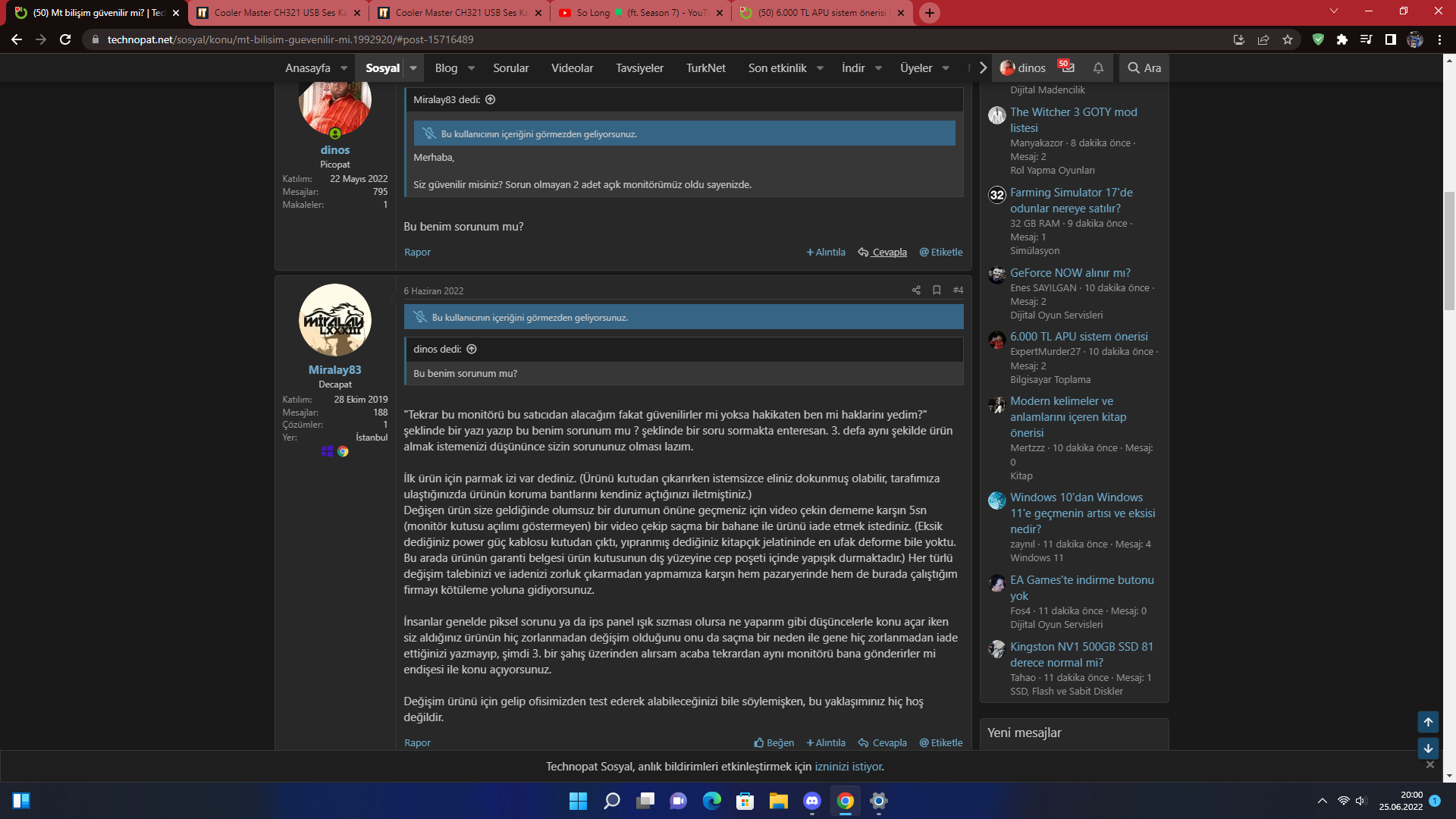The width and height of the screenshot is (1456, 819).
Task: Open the notifications bell icon
Action: click(x=1098, y=68)
